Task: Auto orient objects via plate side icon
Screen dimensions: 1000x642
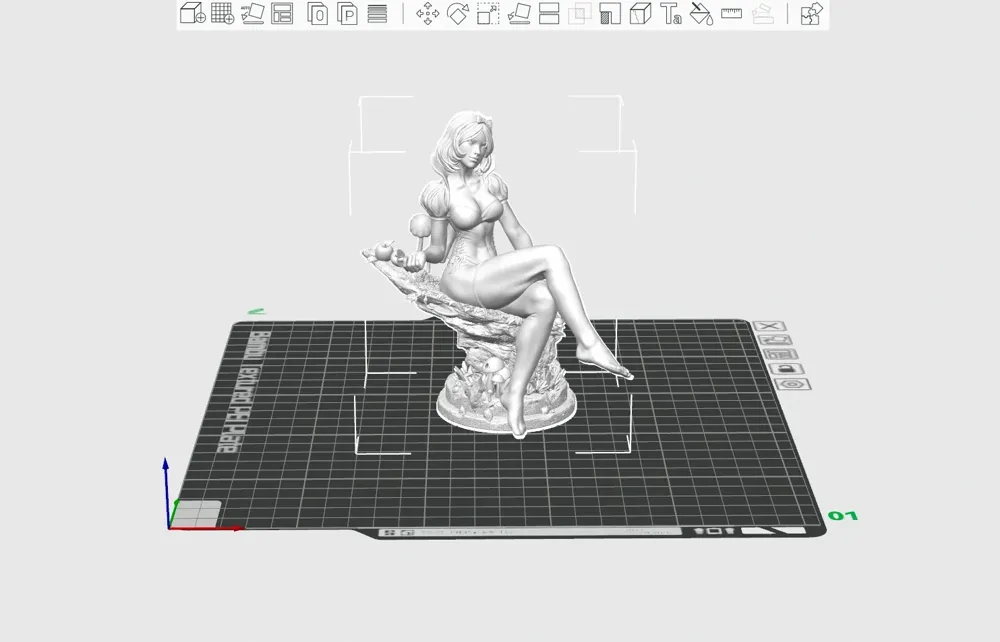Action: point(774,340)
